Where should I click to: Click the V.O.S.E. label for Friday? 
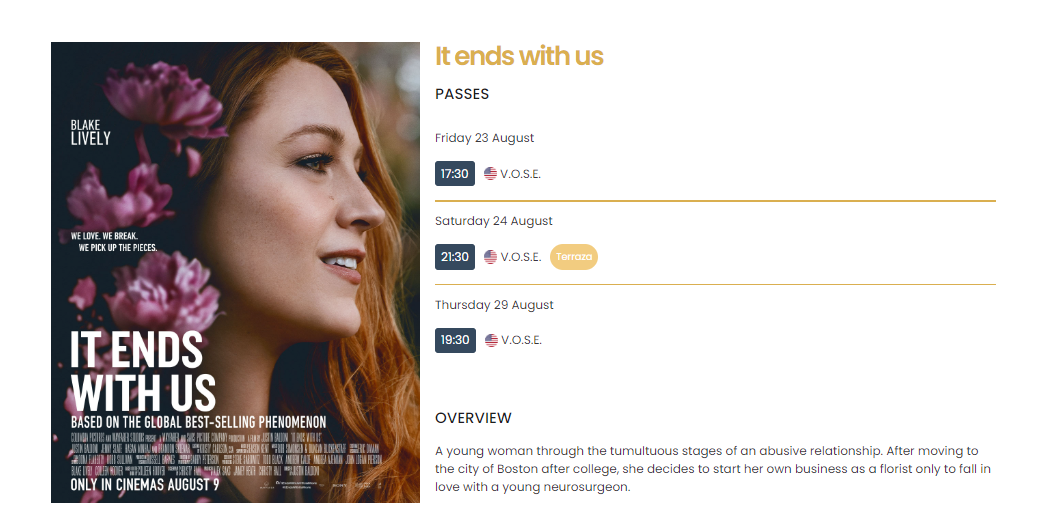click(521, 174)
